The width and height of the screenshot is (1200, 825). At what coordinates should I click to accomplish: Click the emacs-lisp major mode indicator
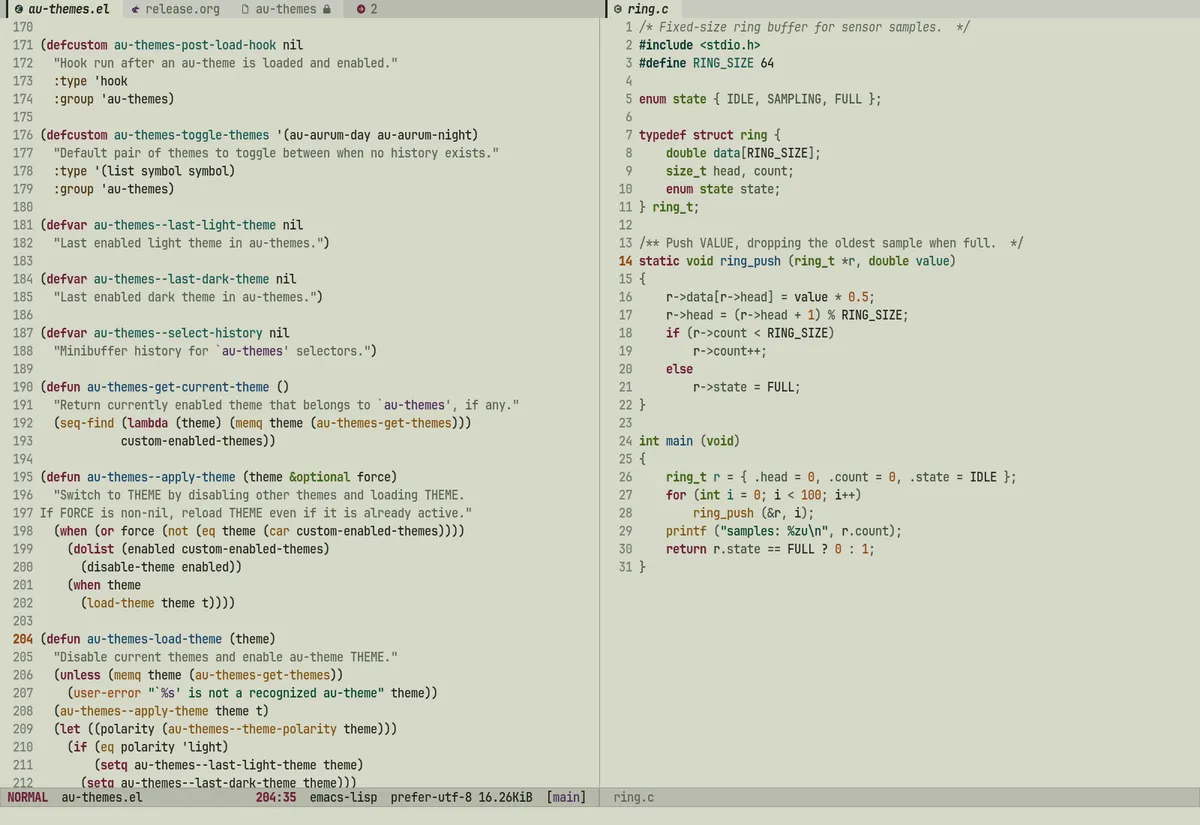point(344,797)
